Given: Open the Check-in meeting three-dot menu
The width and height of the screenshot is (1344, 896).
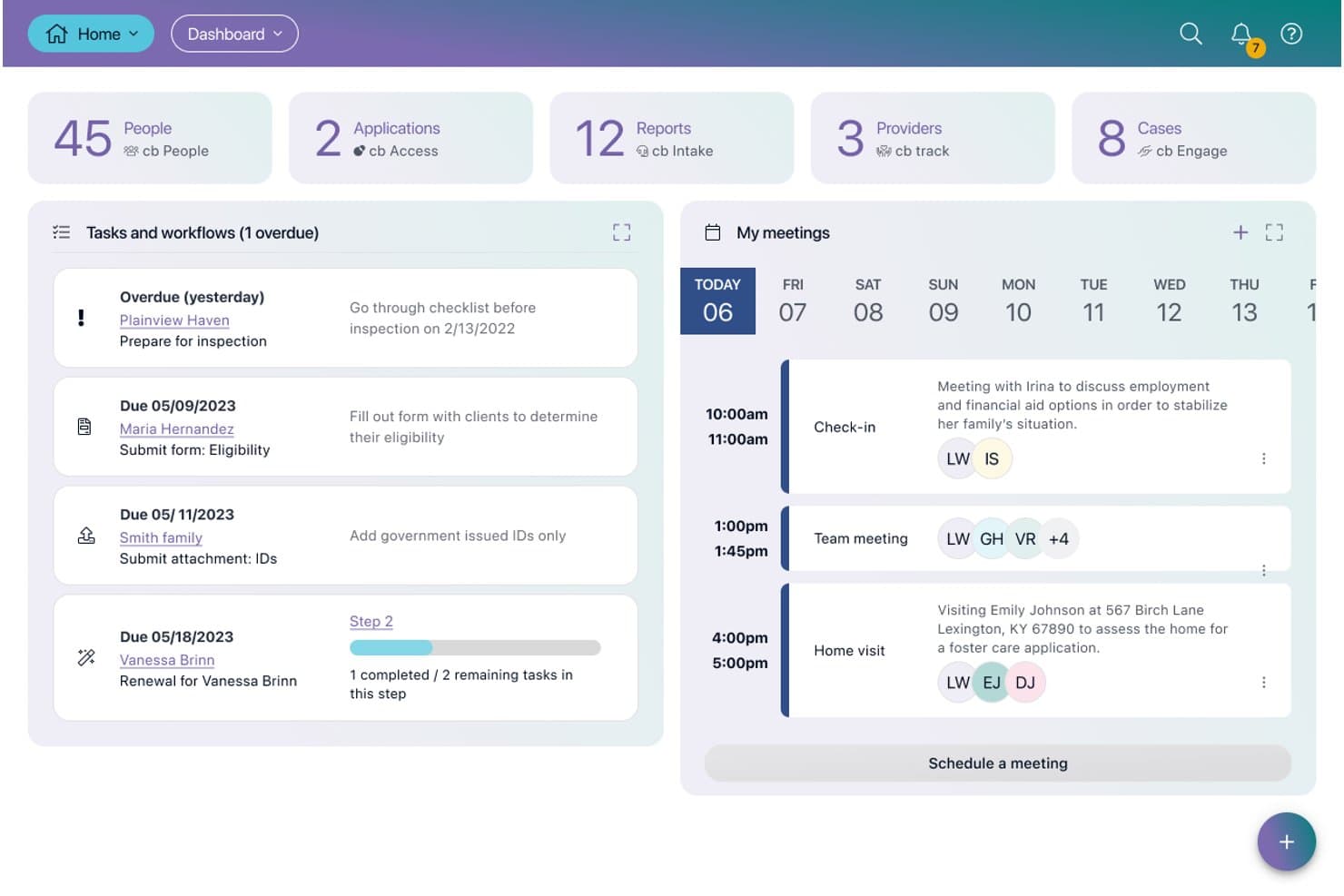Looking at the screenshot, I should pos(1263,458).
